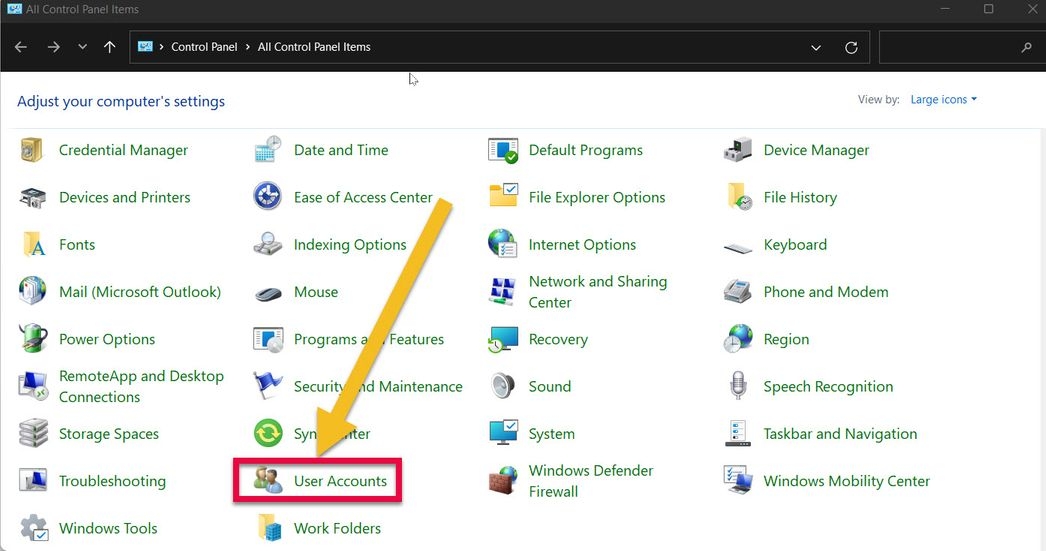The width and height of the screenshot is (1046, 551).
Task: Open the Network and Sharing Center link
Action: point(597,292)
